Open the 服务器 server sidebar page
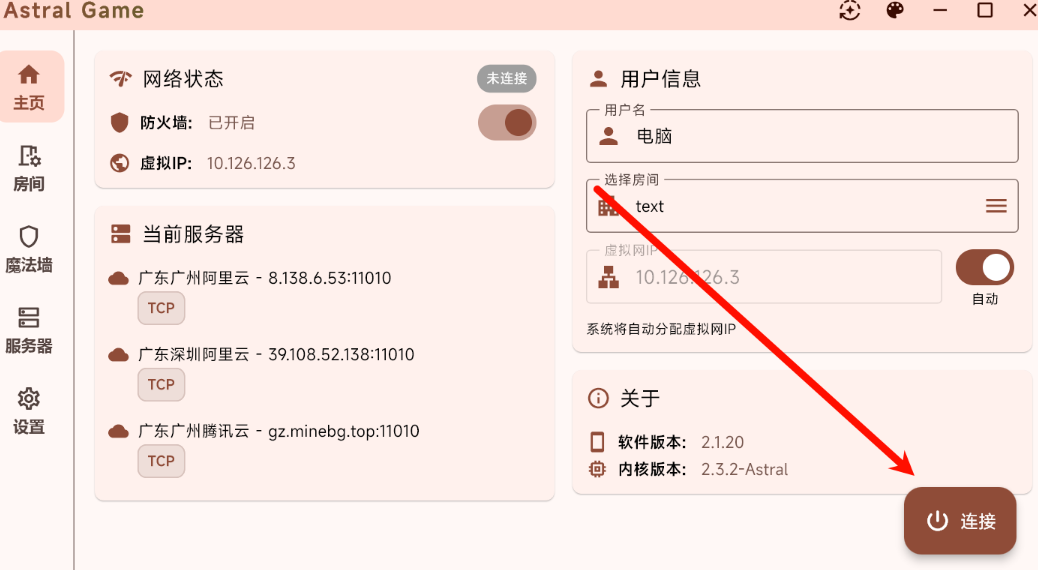Viewport: 1038px width, 570px height. (29, 330)
